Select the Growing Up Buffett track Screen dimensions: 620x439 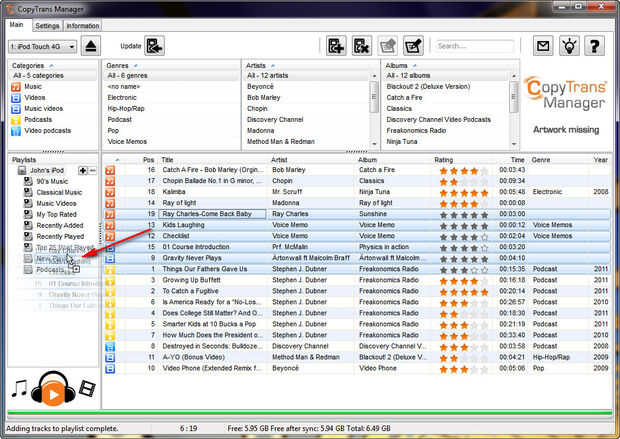click(x=191, y=280)
